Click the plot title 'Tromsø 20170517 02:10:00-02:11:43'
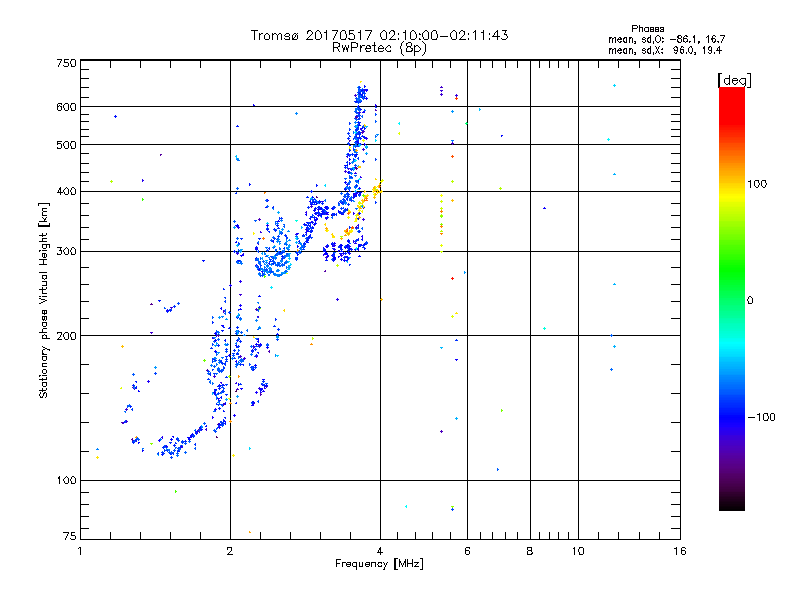Screen dimensions: 800x600 click(379, 35)
